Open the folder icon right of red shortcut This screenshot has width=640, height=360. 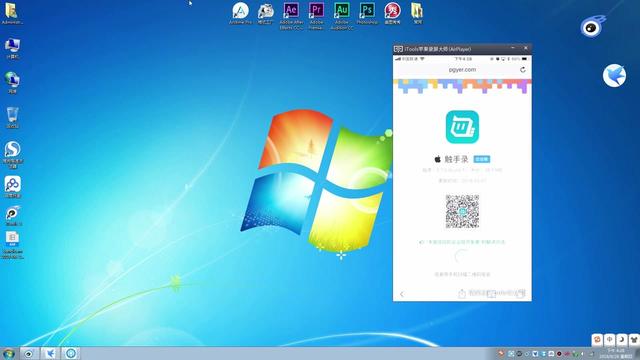click(x=417, y=13)
